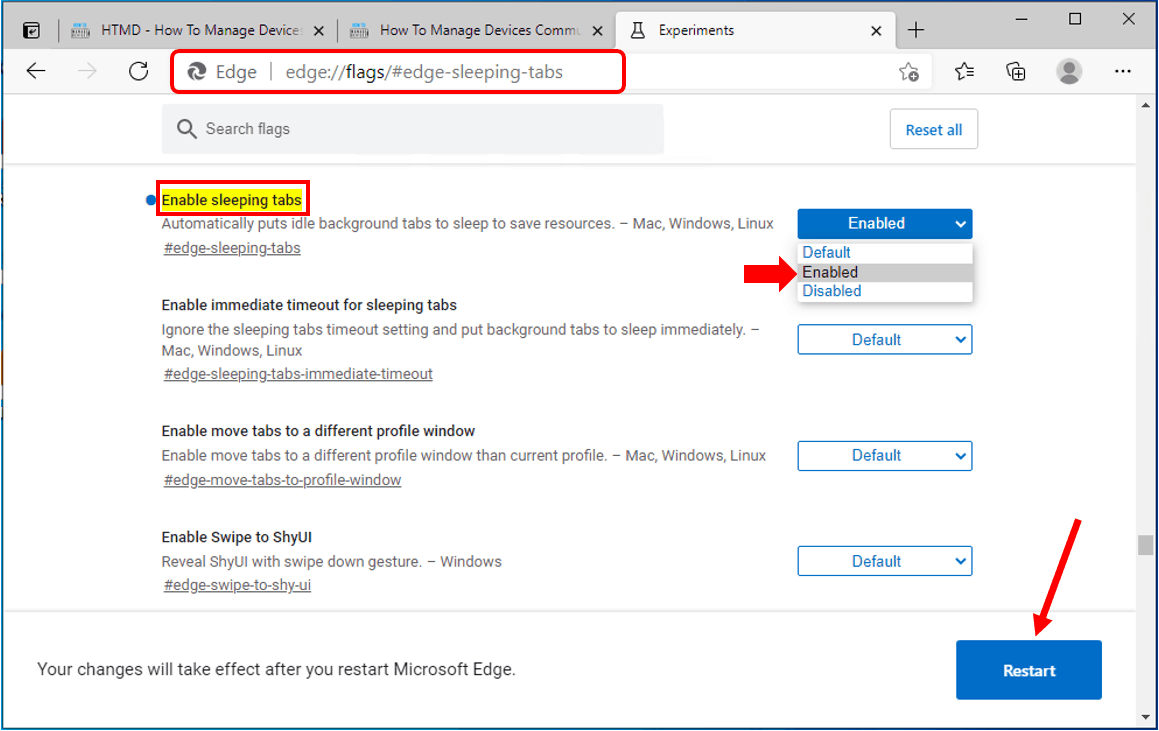Open a new browser tab
The width and height of the screenshot is (1159, 731).
click(x=916, y=30)
